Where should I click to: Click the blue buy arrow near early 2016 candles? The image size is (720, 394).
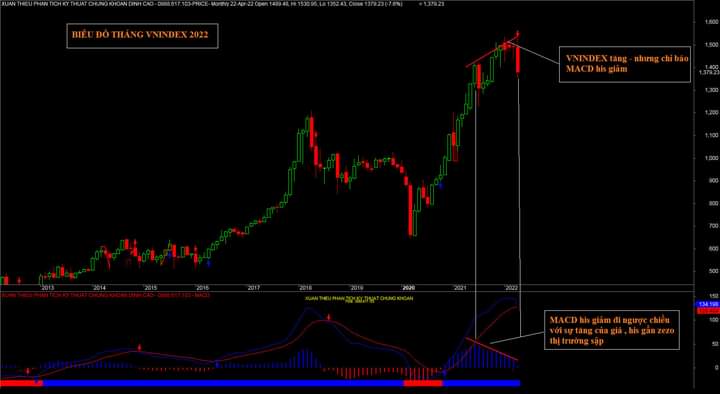click(208, 263)
